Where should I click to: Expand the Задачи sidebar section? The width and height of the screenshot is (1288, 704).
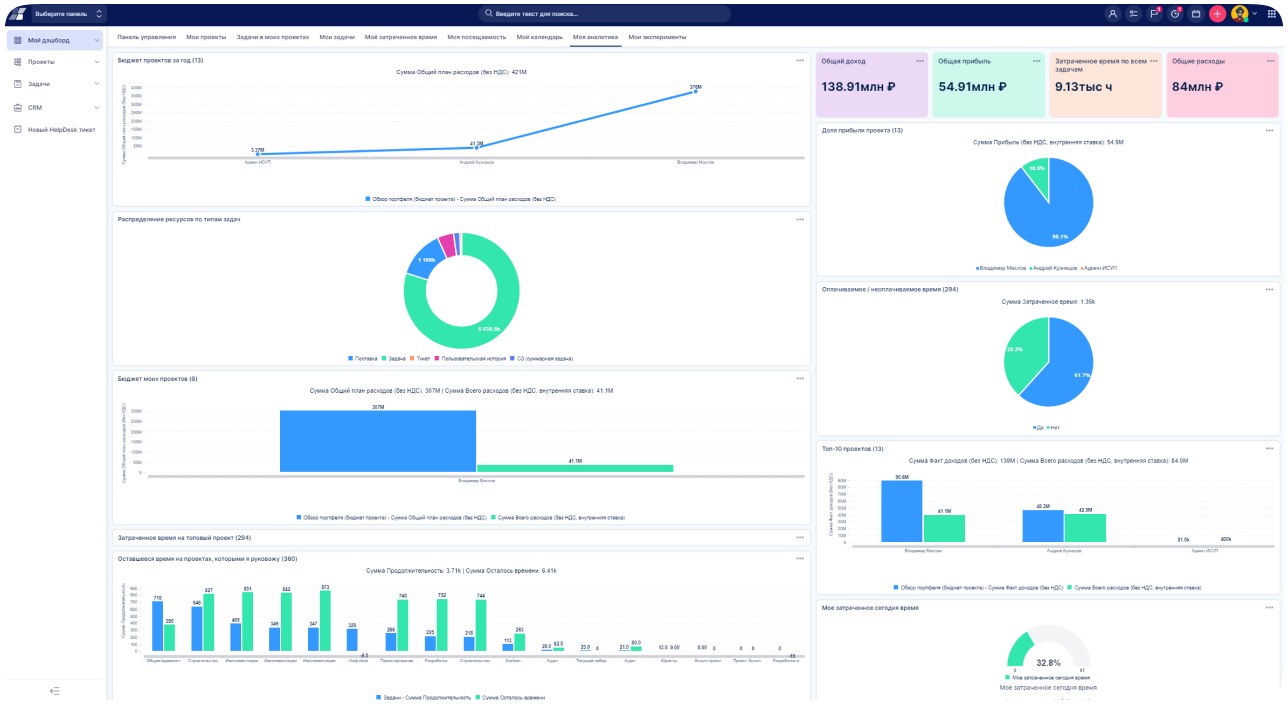point(97,84)
